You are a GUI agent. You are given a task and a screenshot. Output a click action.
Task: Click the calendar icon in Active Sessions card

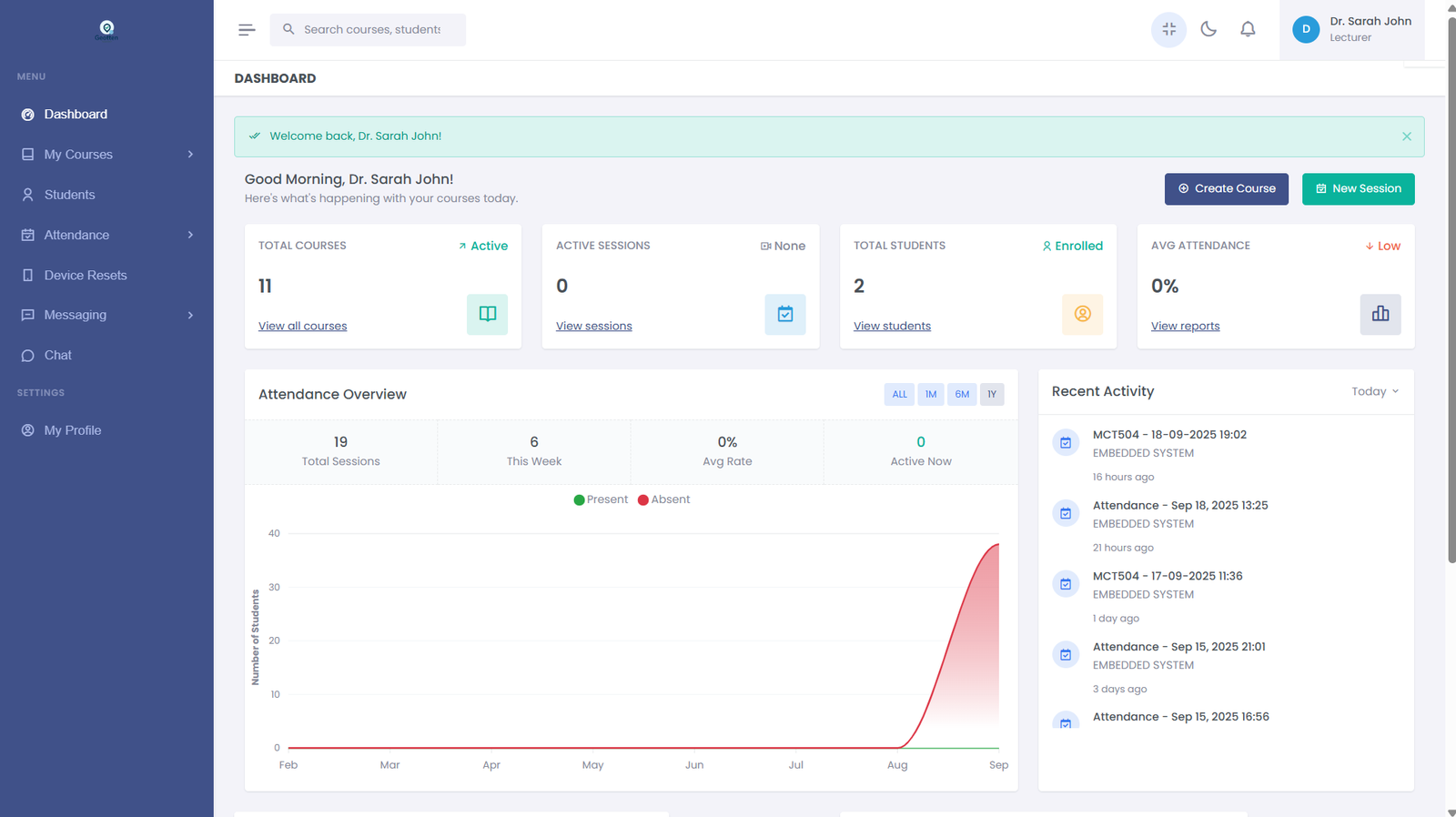pyautogui.click(x=784, y=314)
